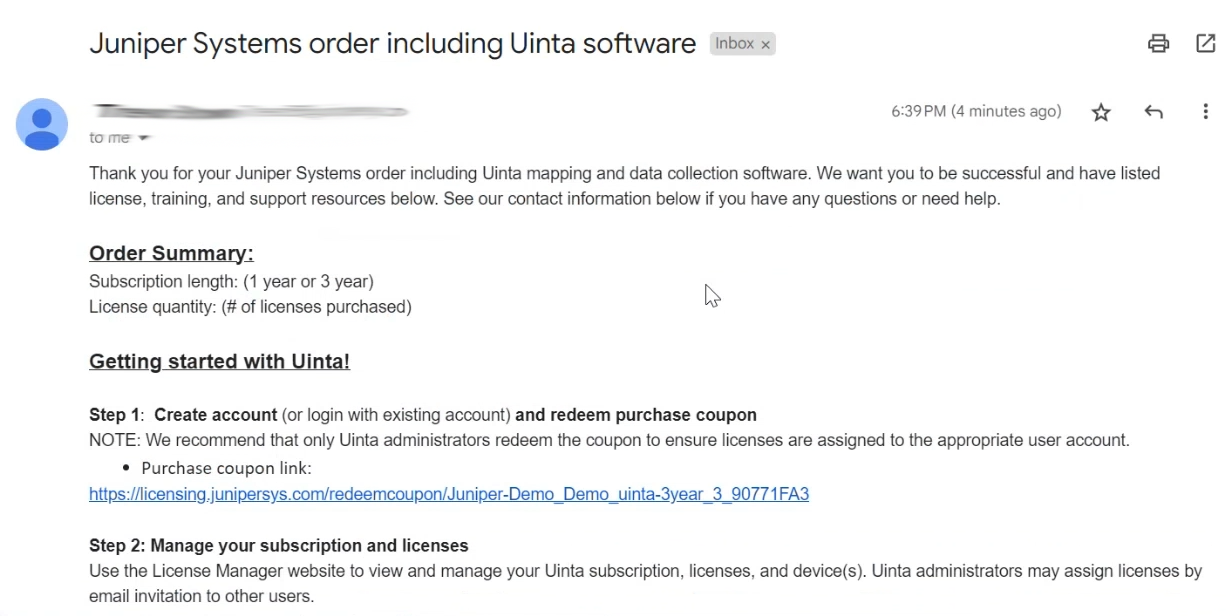This screenshot has width=1226, height=616.
Task: Click the "Getting started with Uinta!" heading
Action: (x=219, y=362)
